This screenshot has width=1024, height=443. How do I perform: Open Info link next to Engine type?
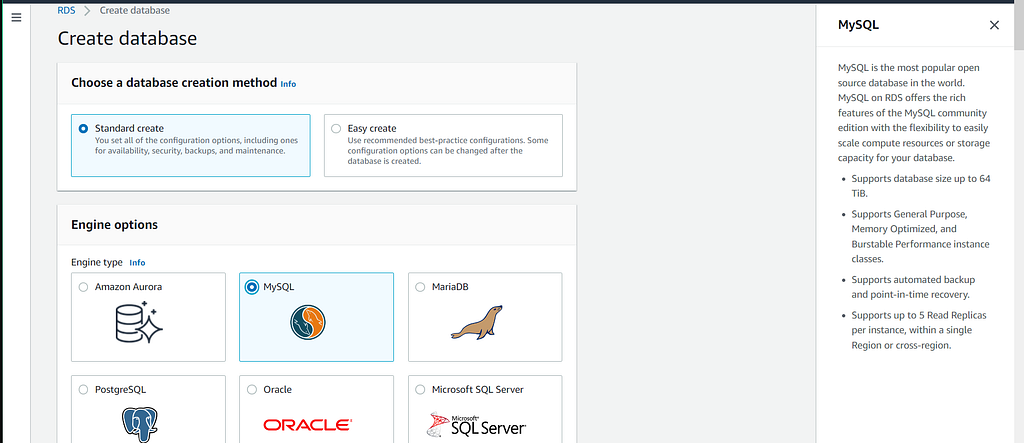[x=137, y=263]
